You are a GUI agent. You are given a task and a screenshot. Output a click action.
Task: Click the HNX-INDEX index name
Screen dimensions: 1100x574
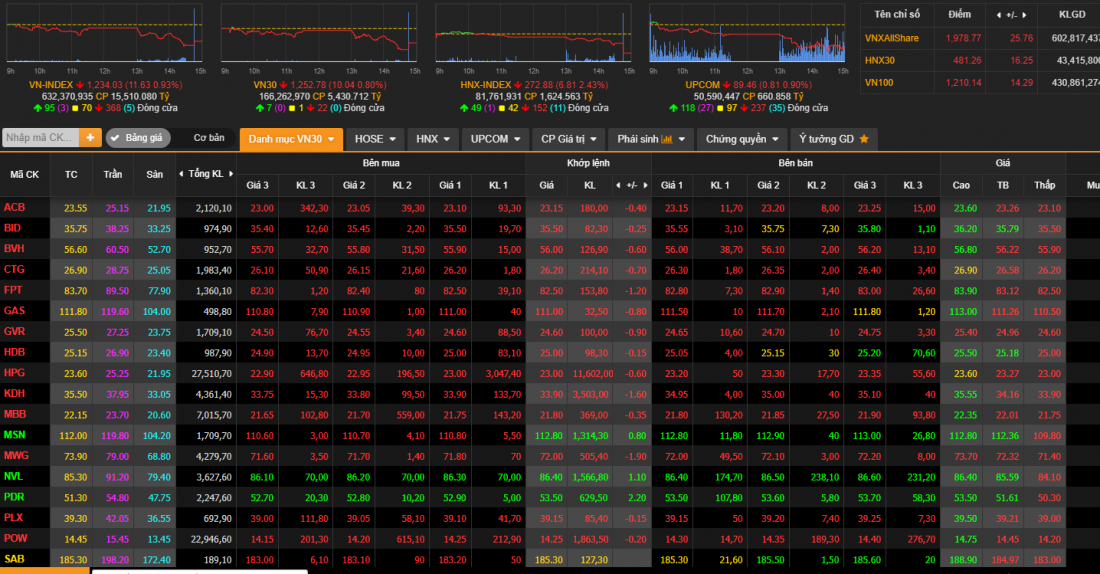click(485, 85)
